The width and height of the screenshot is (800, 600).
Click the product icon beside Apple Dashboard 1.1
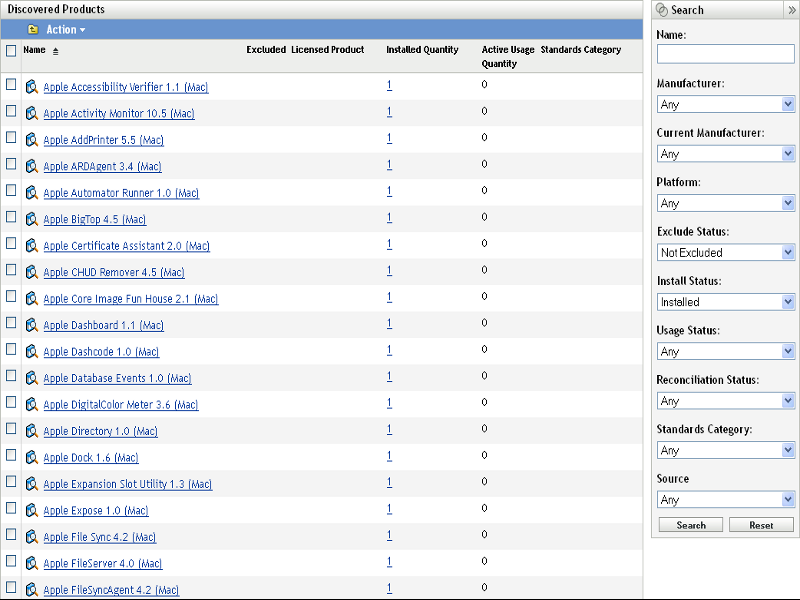point(32,325)
